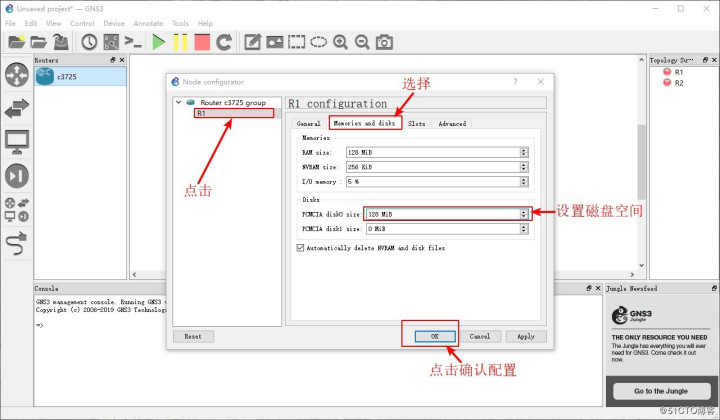Open console to all devices icon

pos(133,42)
